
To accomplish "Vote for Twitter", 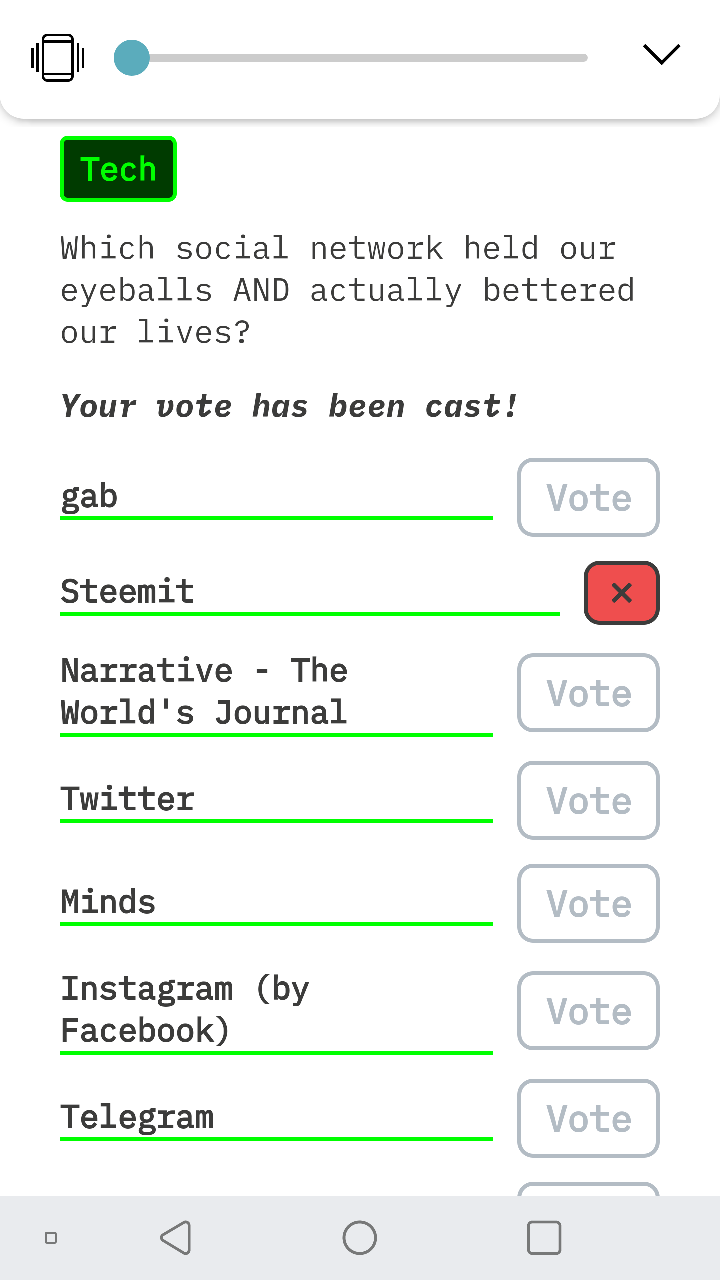I will click(x=588, y=801).
